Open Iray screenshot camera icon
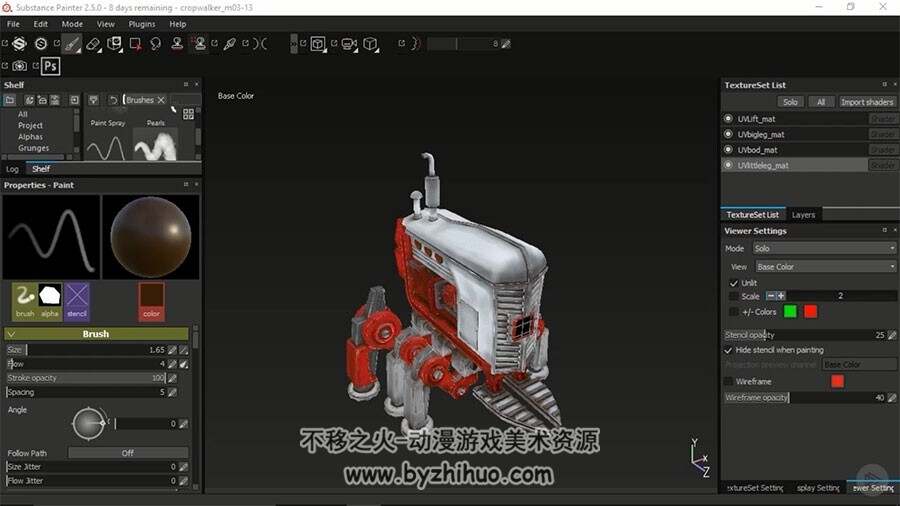 20,66
